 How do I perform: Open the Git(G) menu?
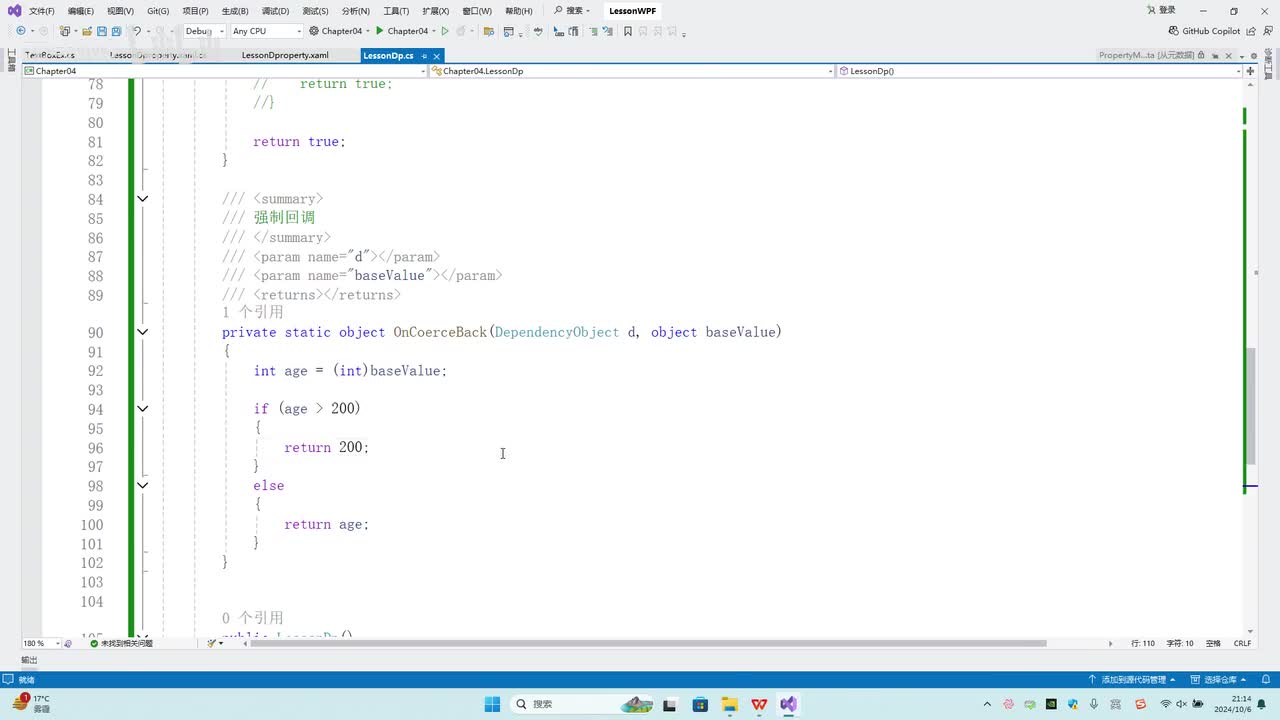tap(158, 11)
